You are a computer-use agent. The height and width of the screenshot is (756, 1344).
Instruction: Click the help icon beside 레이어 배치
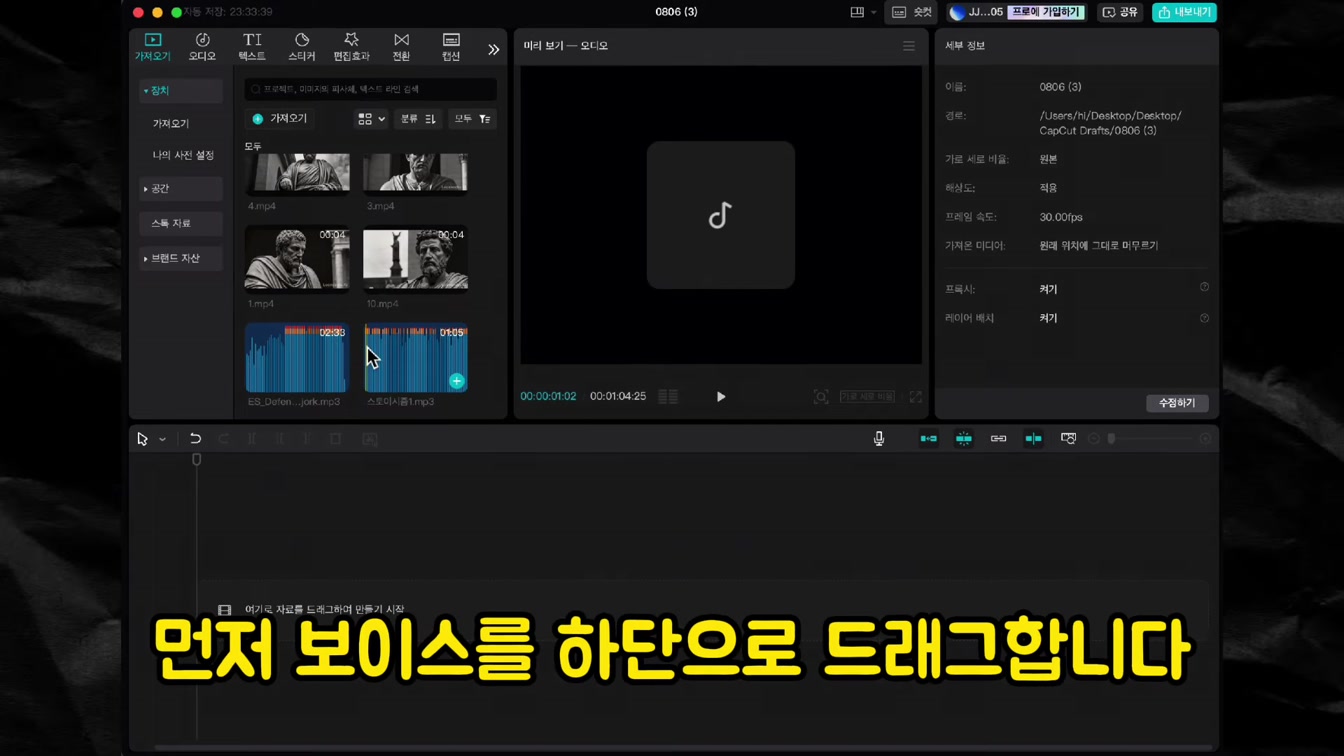tap(1204, 318)
